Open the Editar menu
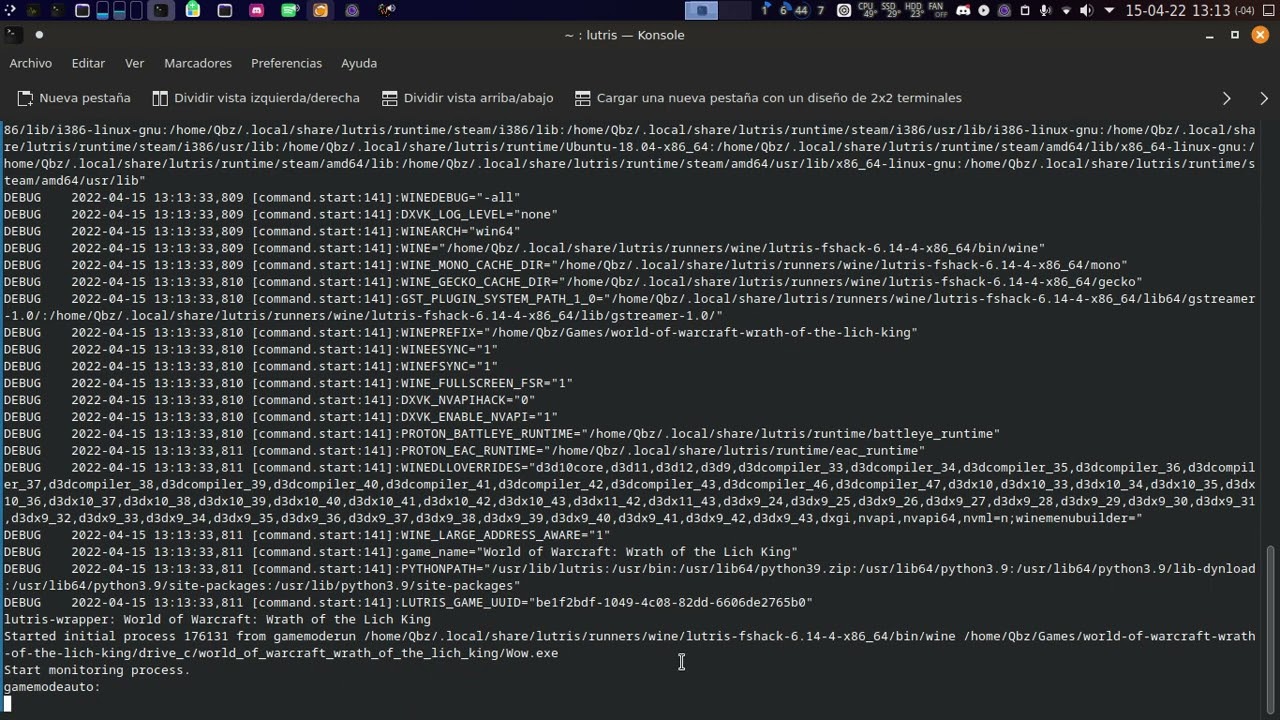This screenshot has height=720, width=1280. tap(88, 63)
